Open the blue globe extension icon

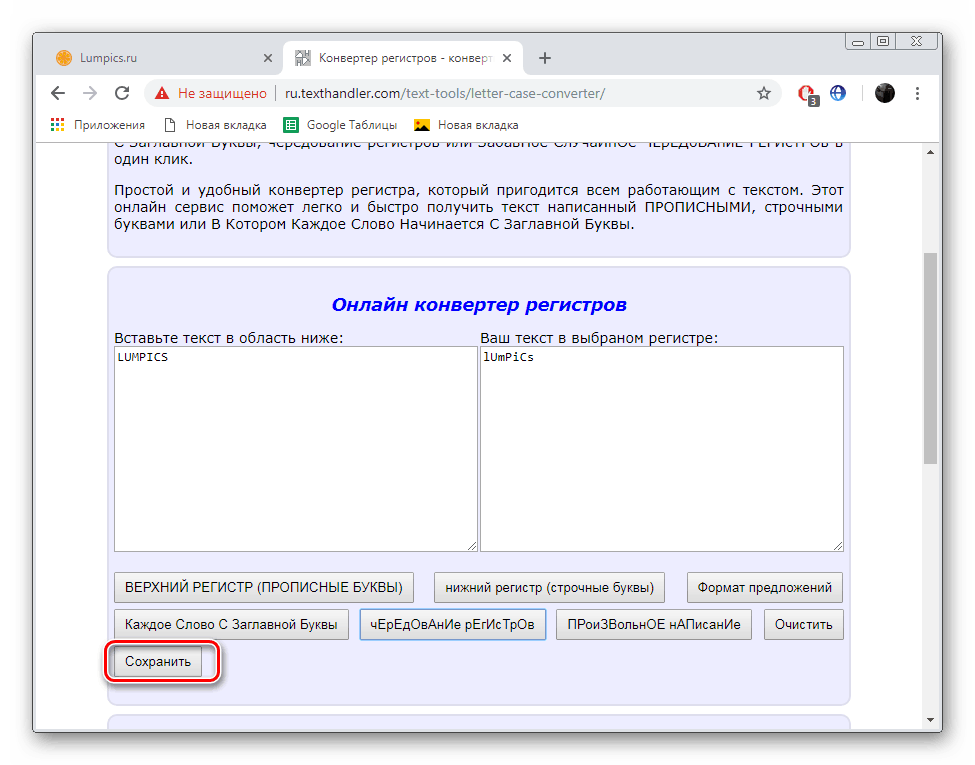838,93
